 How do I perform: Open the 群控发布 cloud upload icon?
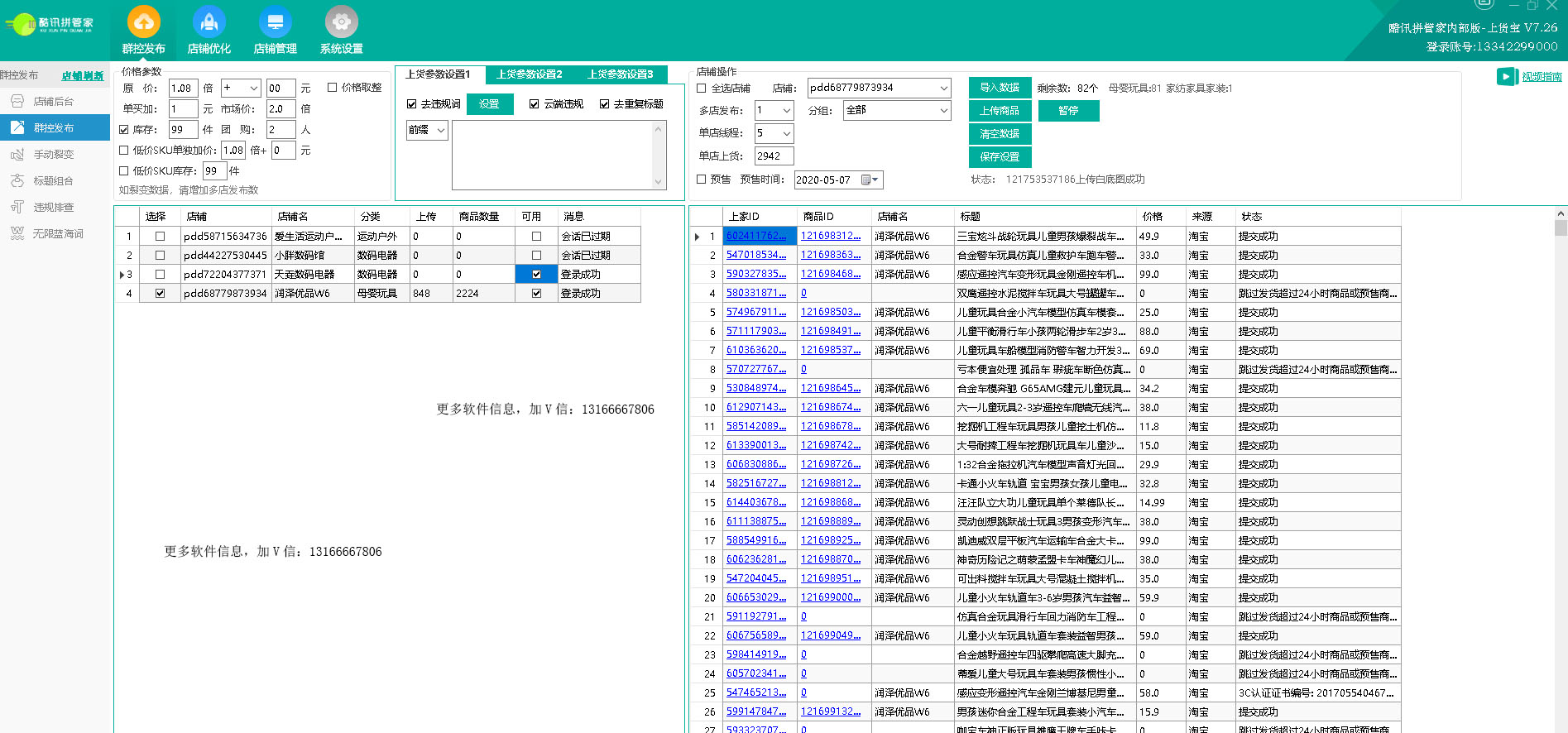[x=143, y=23]
